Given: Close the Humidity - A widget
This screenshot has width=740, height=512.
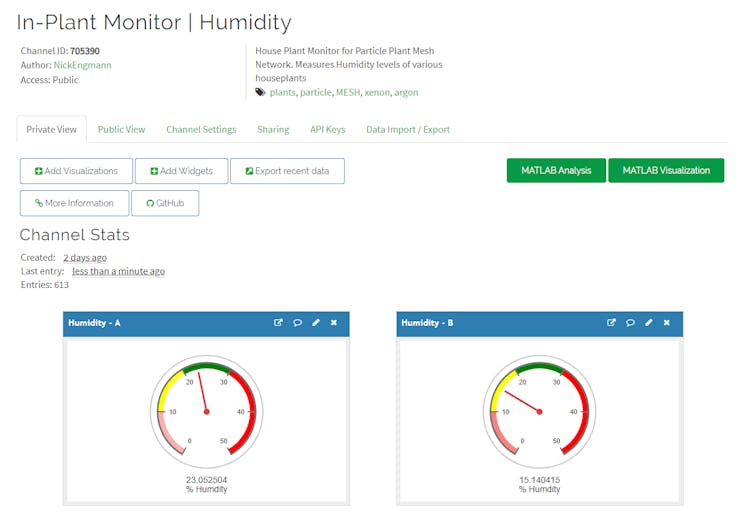Looking at the screenshot, I should [x=334, y=323].
